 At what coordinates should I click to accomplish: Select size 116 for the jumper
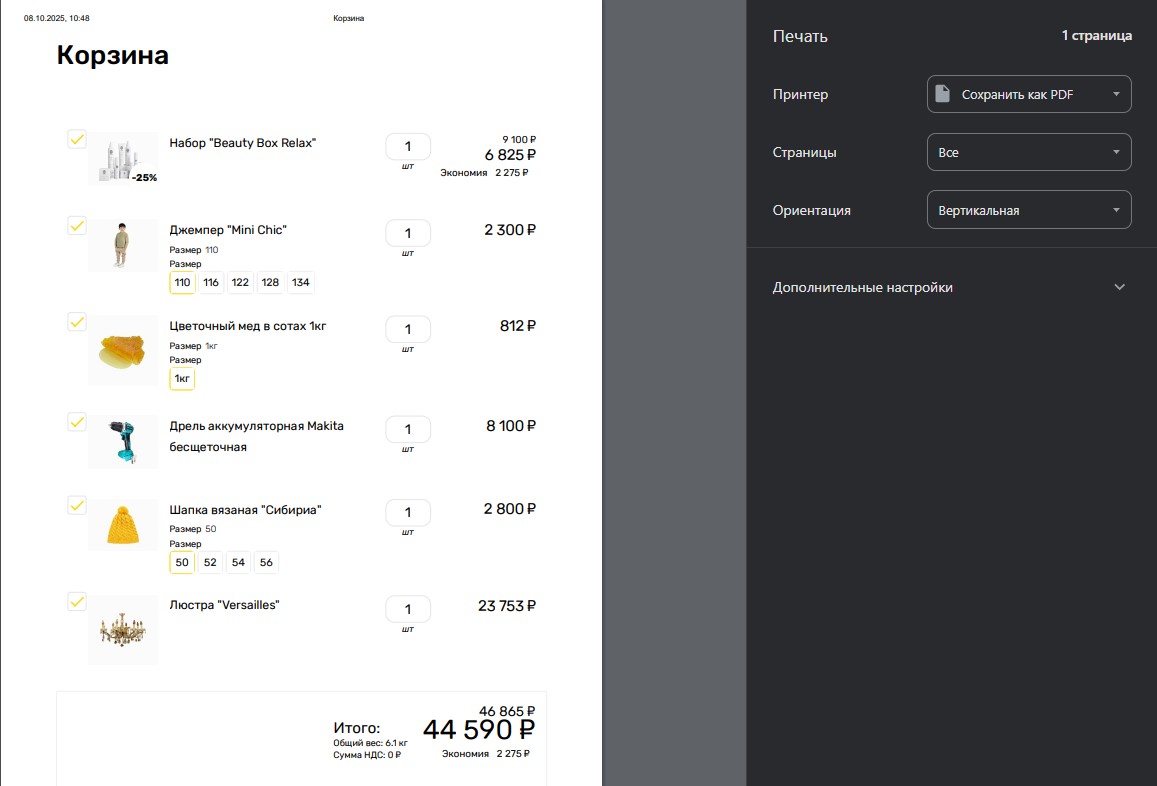point(211,283)
